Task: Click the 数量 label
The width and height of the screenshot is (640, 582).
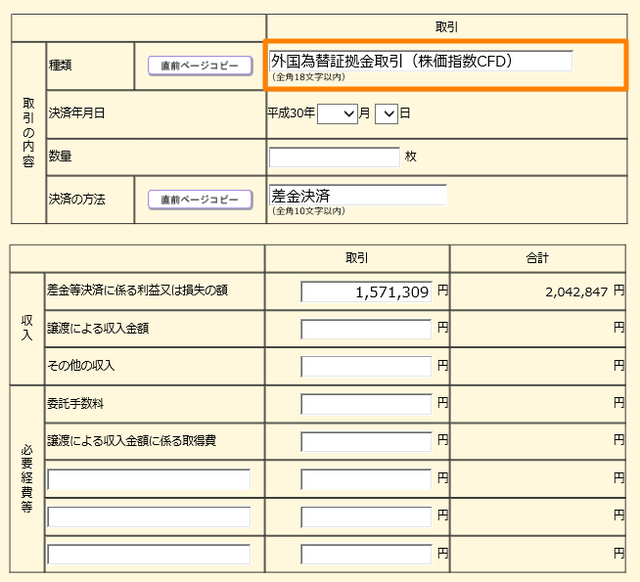Action: (60, 156)
